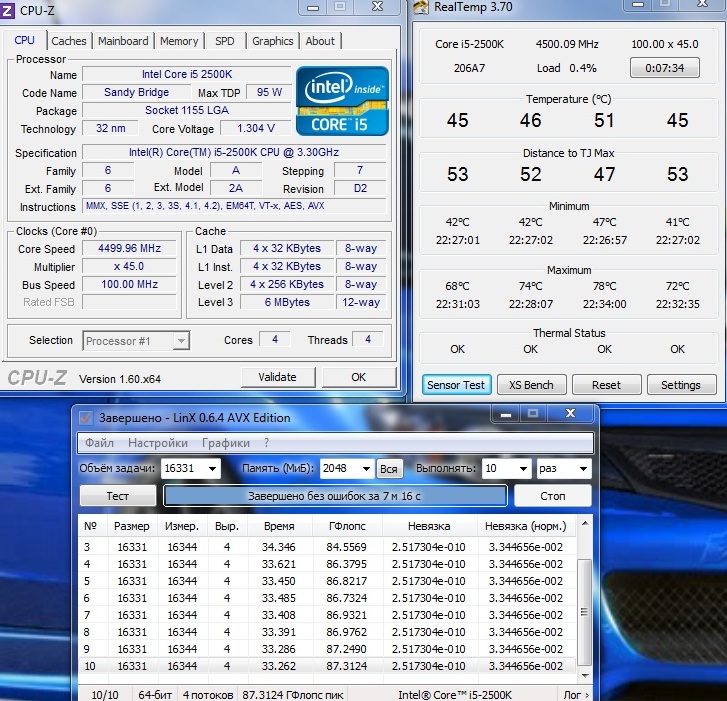The image size is (727, 701).
Task: Select the SPD tab in CPU-Z
Action: (x=224, y=41)
